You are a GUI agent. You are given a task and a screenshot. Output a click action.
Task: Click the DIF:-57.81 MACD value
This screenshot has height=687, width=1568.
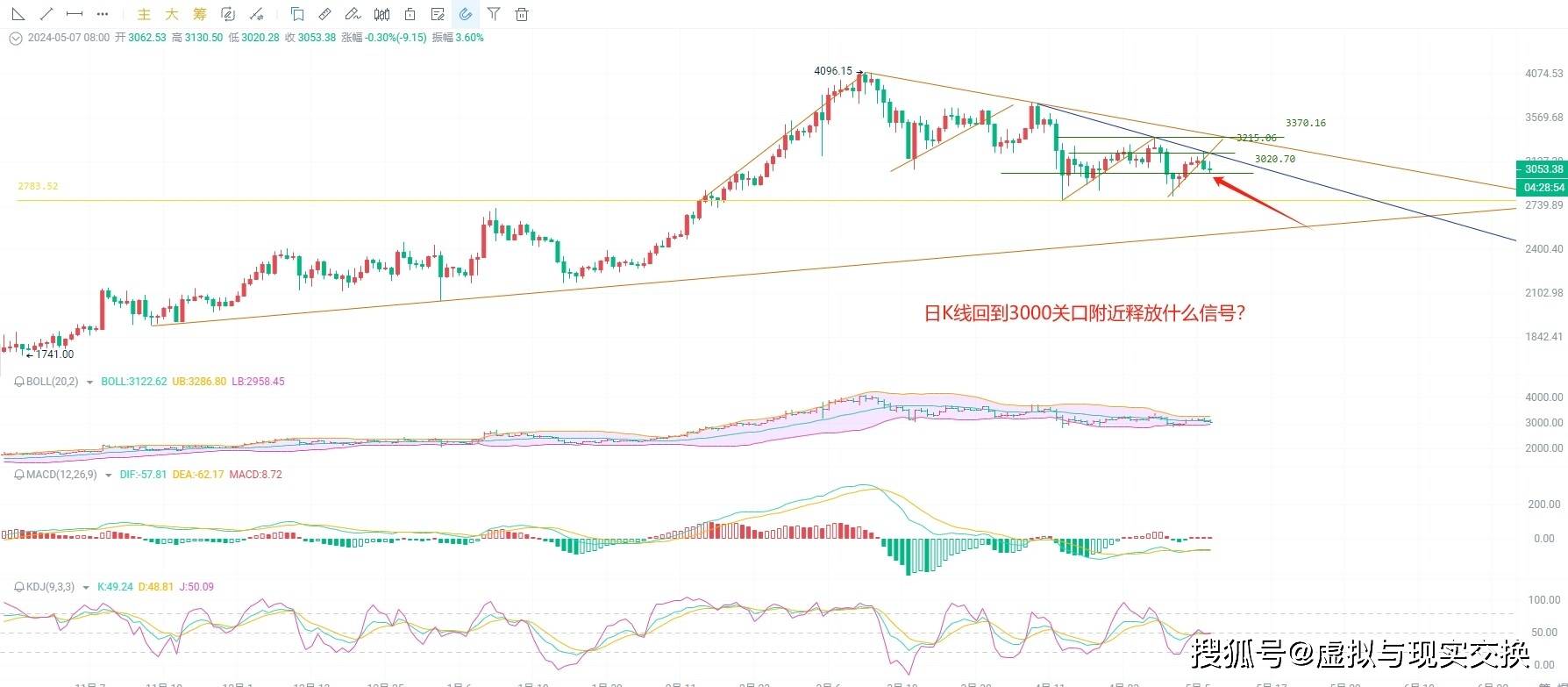[143, 475]
